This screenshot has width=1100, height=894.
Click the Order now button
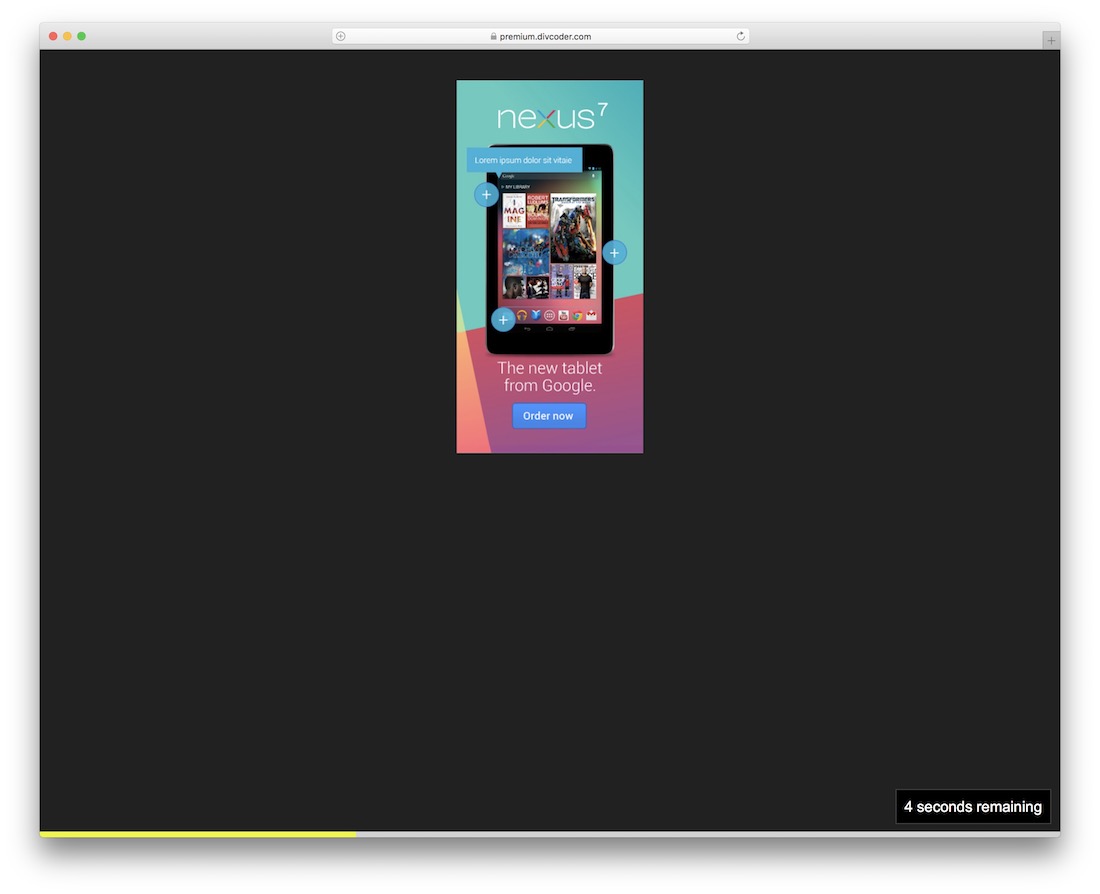coord(549,415)
